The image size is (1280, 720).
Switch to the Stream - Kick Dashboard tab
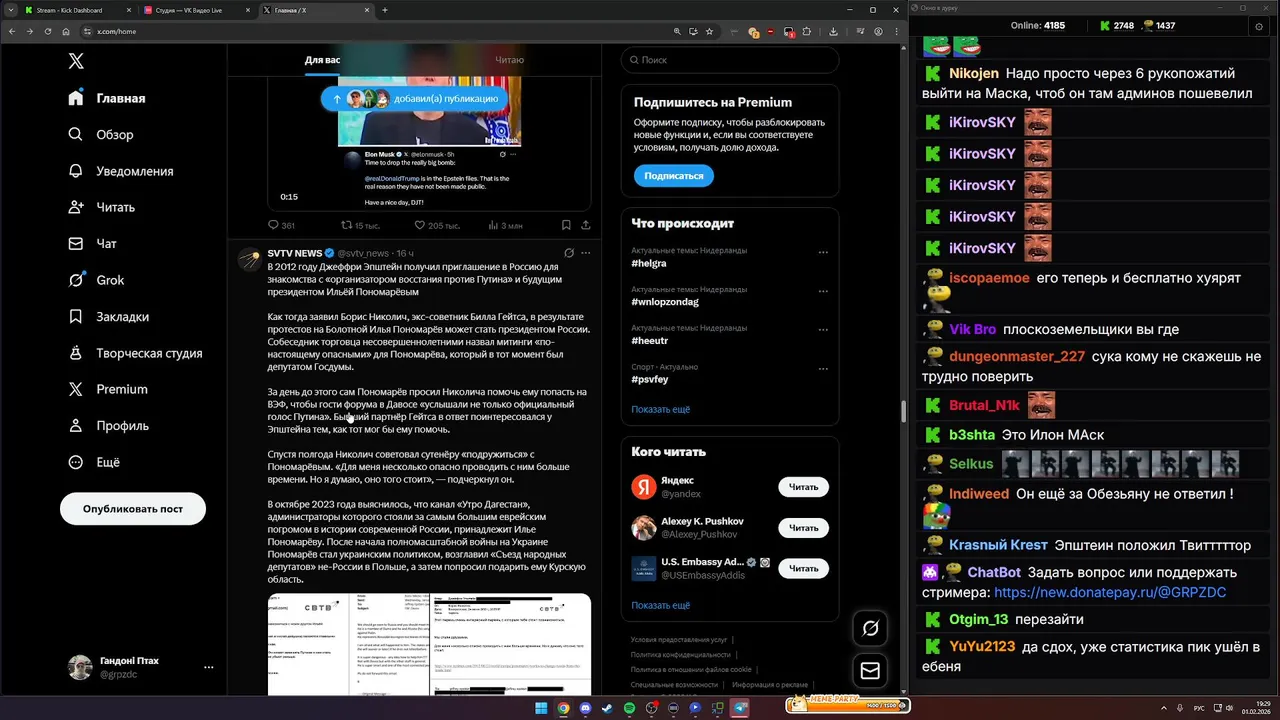point(78,10)
